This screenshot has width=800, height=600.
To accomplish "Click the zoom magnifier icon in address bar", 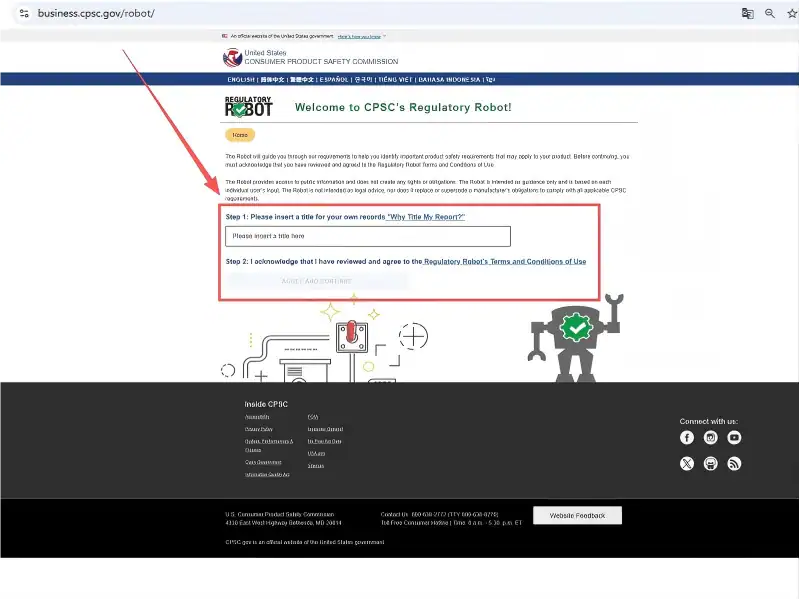I will click(x=770, y=14).
